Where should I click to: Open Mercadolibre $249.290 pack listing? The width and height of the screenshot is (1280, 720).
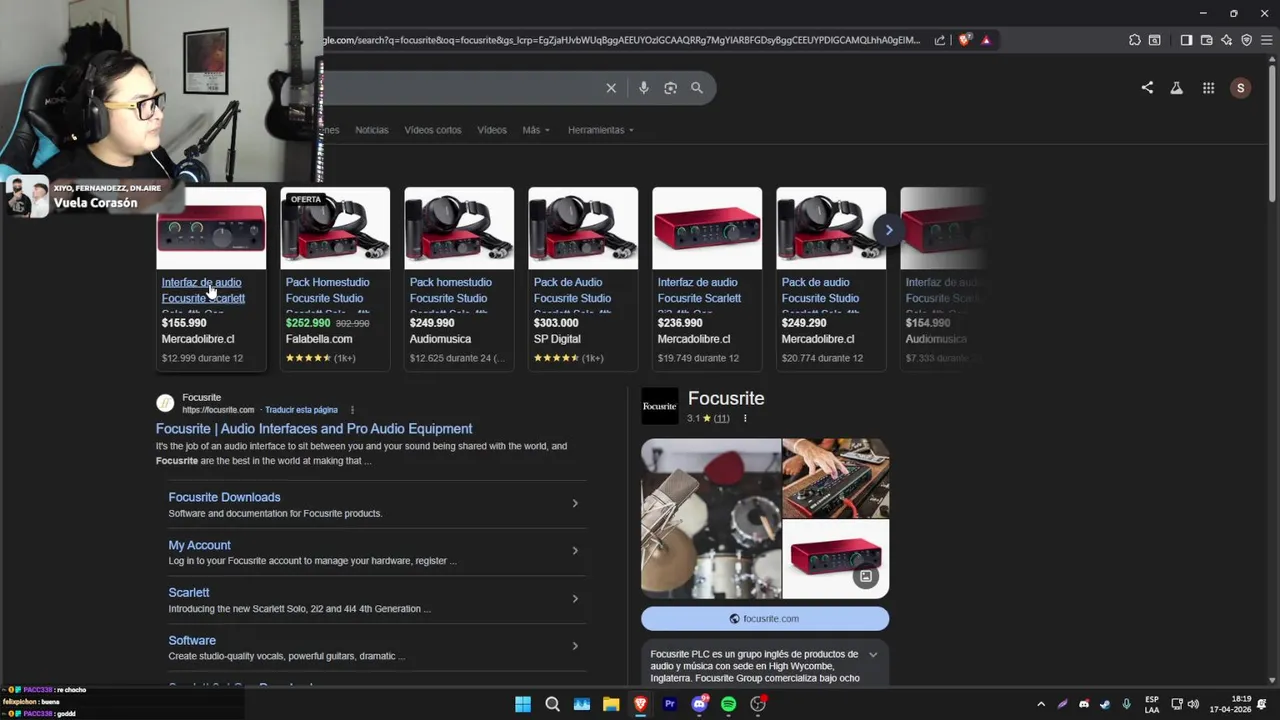[x=831, y=279]
